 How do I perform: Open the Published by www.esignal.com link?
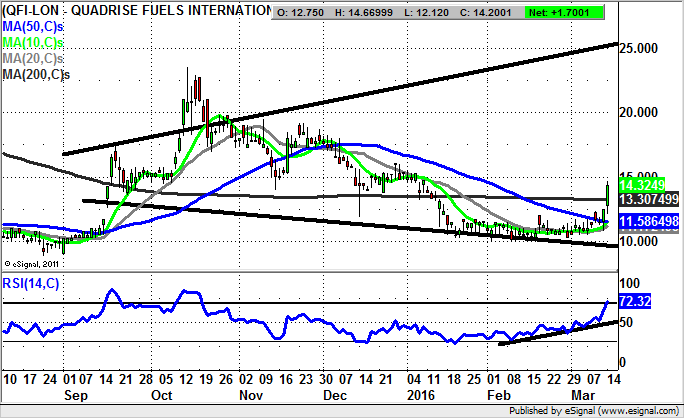(x=592, y=409)
